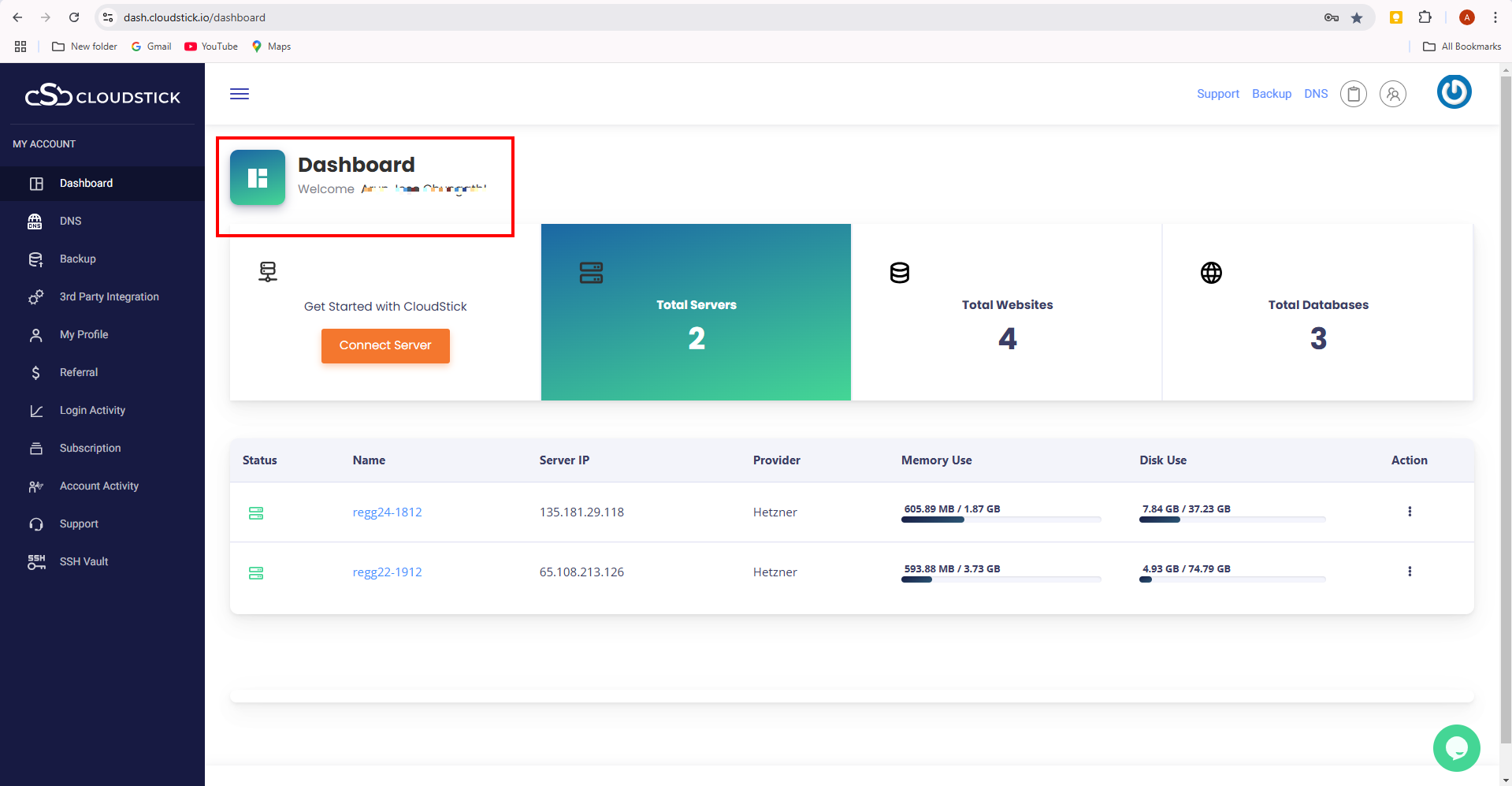Viewport: 1512px width, 786px height.
Task: Click the Total Websites card
Action: 1006,312
